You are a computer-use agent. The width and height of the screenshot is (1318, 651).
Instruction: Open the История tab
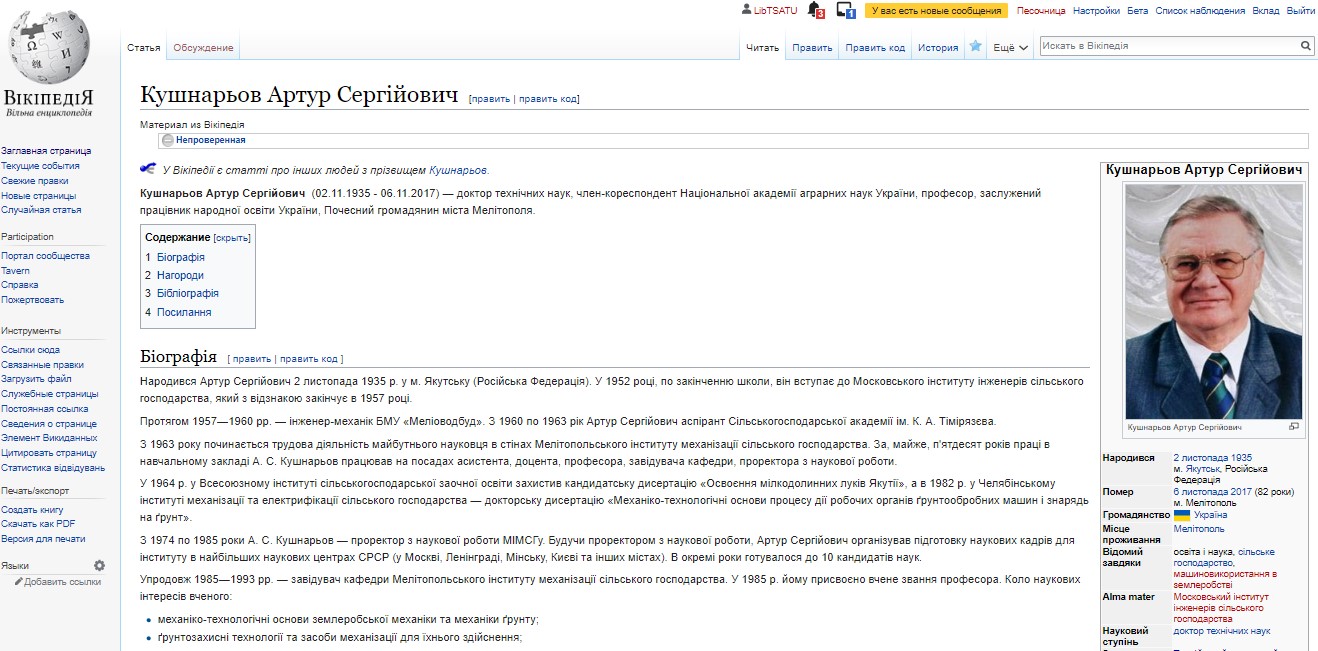938,48
